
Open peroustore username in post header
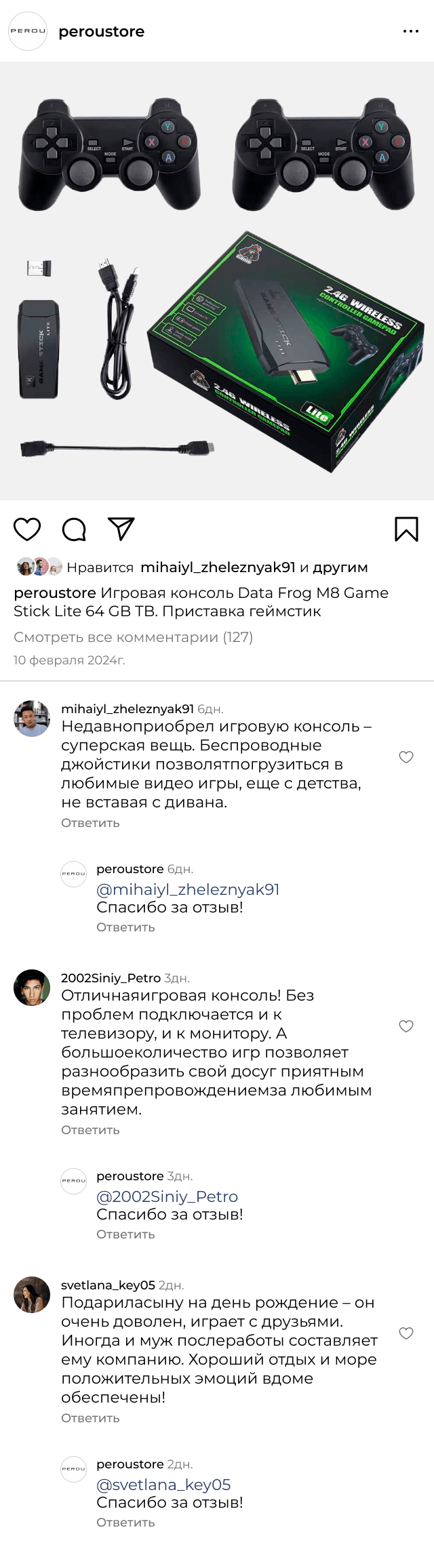pos(102,32)
